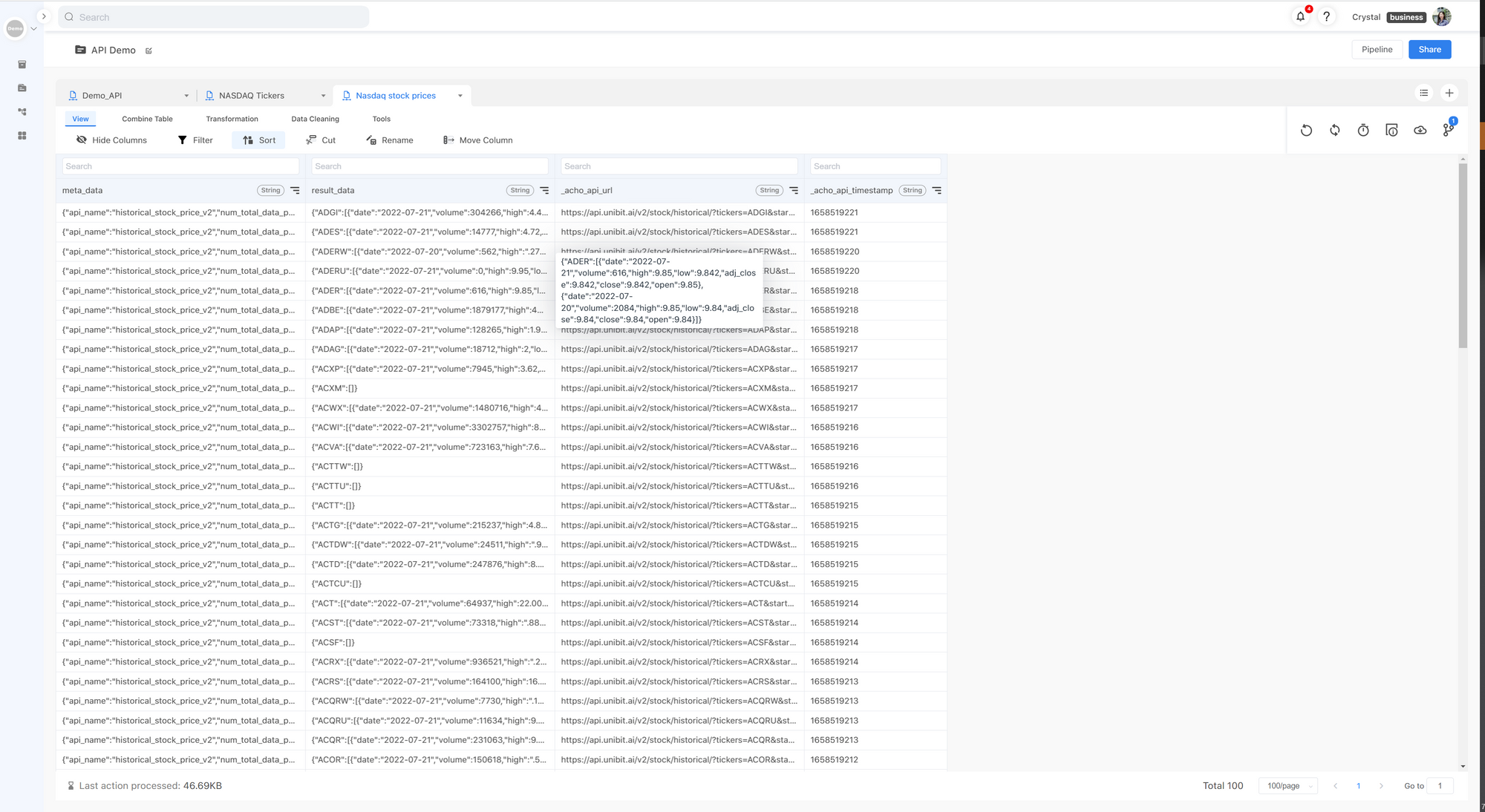Open the scheduler stopwatch icon
The width and height of the screenshot is (1485, 812).
coord(1363,131)
